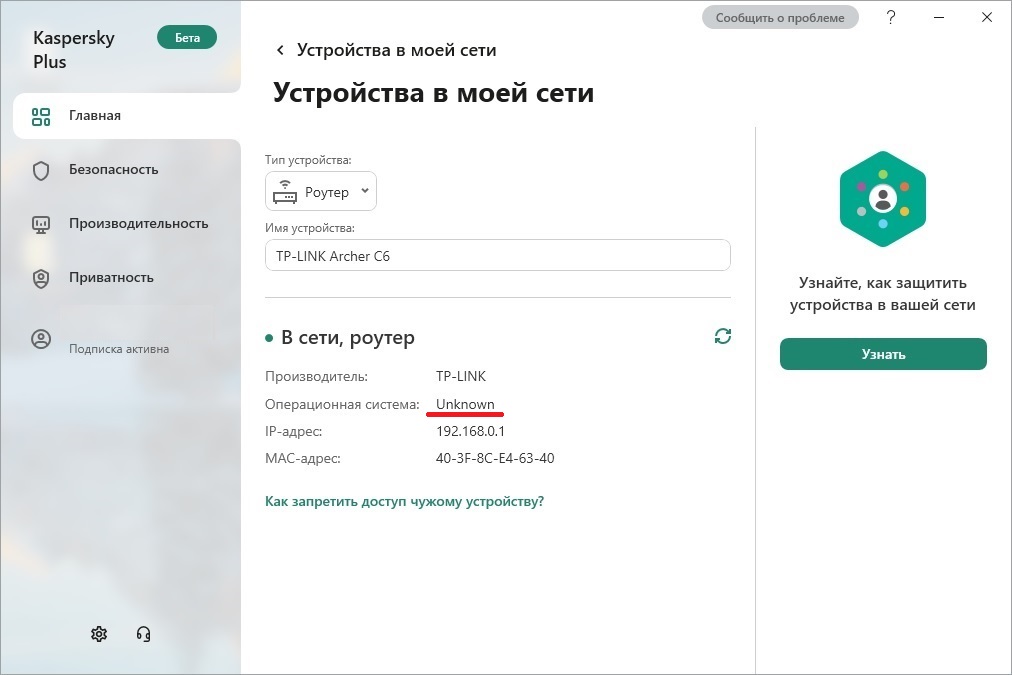Screen dimensions: 1012x675
Task: Click the Бета badge
Action: tap(187, 37)
